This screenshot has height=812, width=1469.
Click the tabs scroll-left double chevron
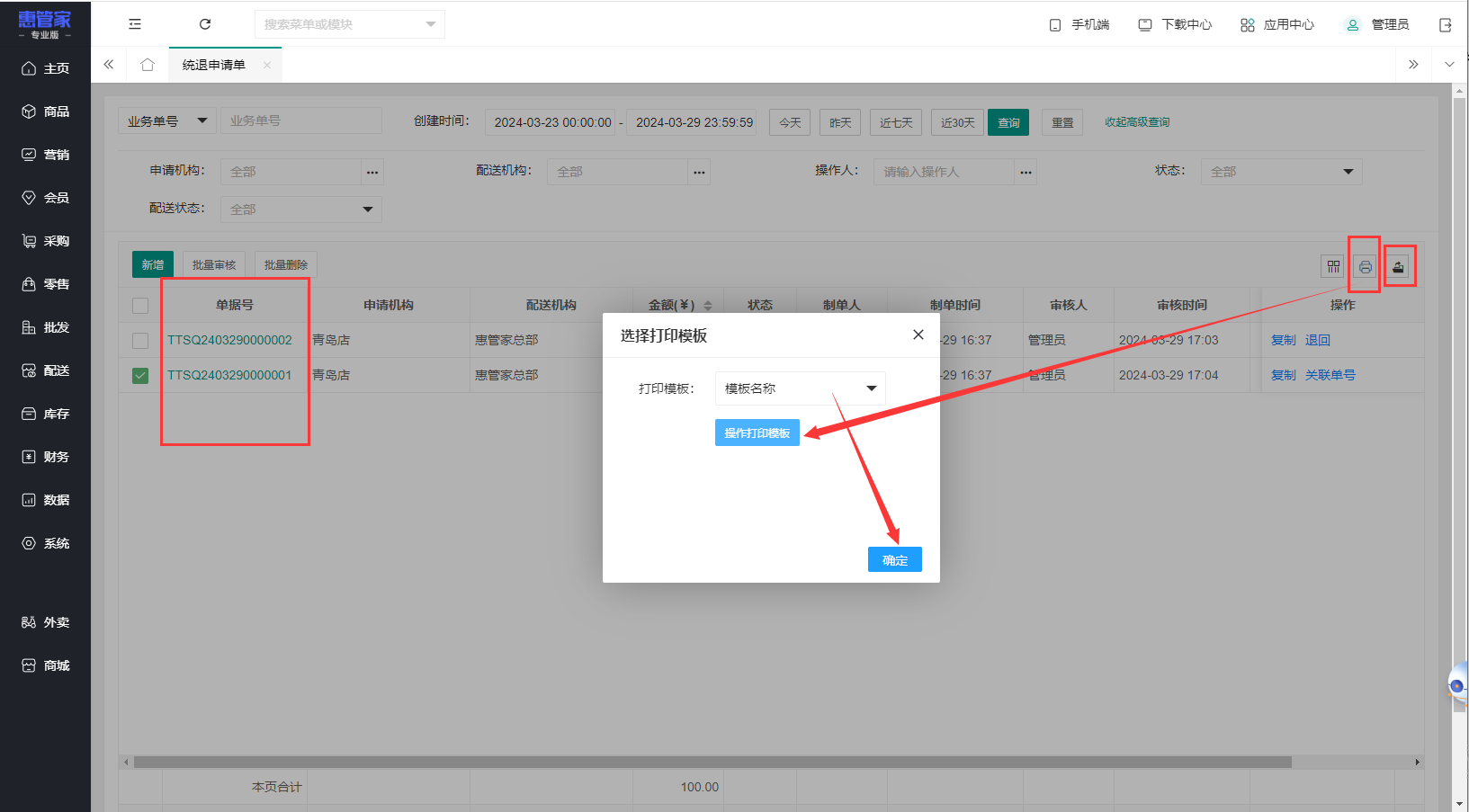pyautogui.click(x=109, y=65)
